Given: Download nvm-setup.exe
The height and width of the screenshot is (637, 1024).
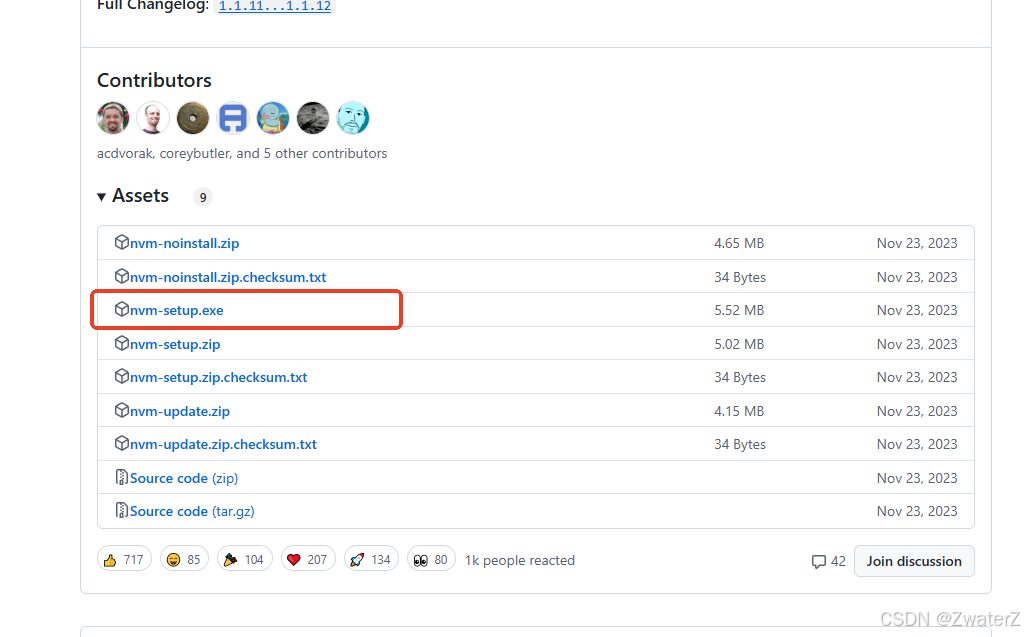Looking at the screenshot, I should (176, 310).
